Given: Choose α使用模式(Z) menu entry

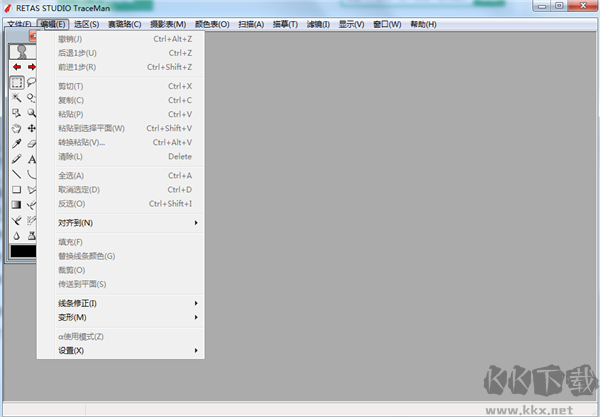Looking at the screenshot, I should [121, 337].
